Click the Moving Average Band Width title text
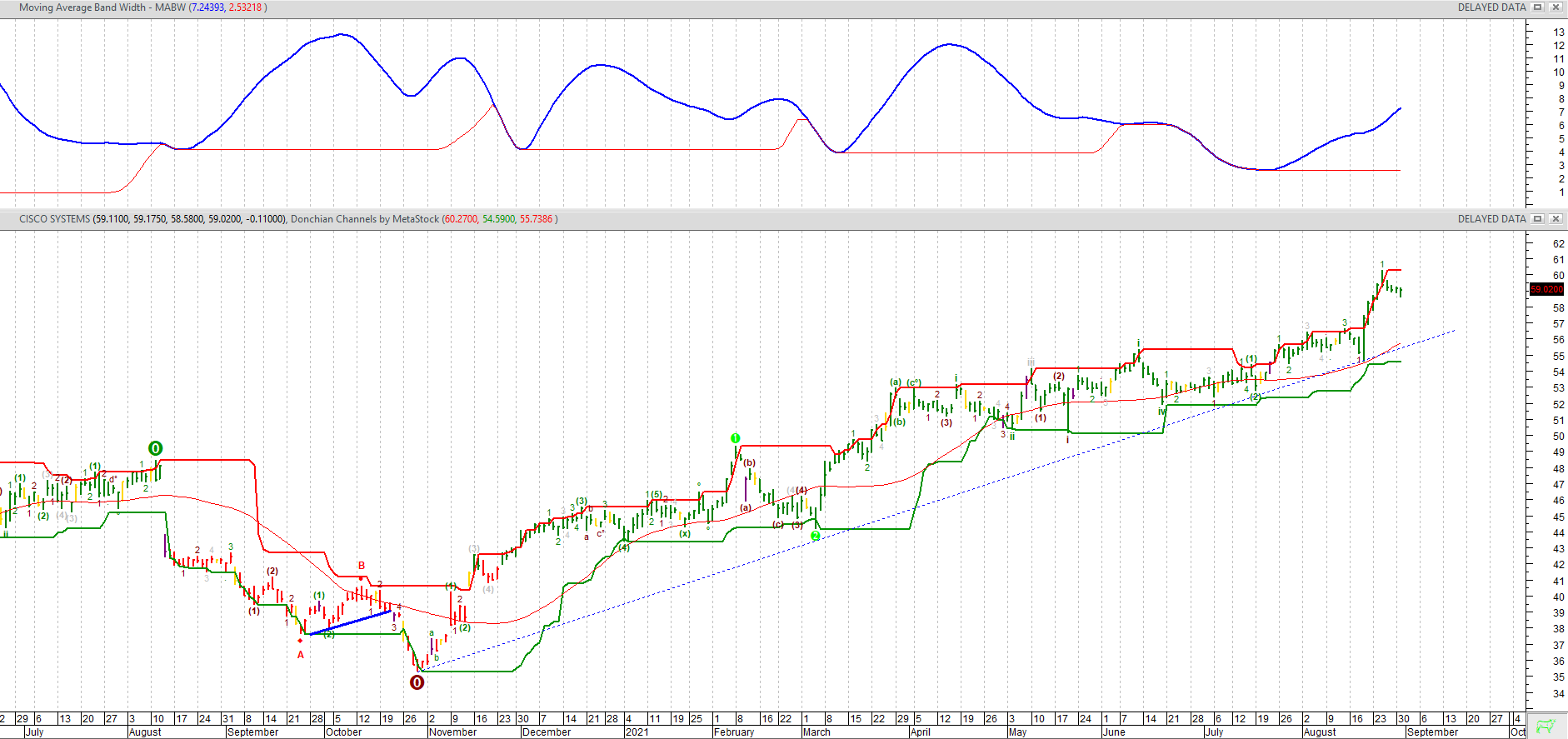Screen dimensions: 1568x739 (x=102, y=7)
